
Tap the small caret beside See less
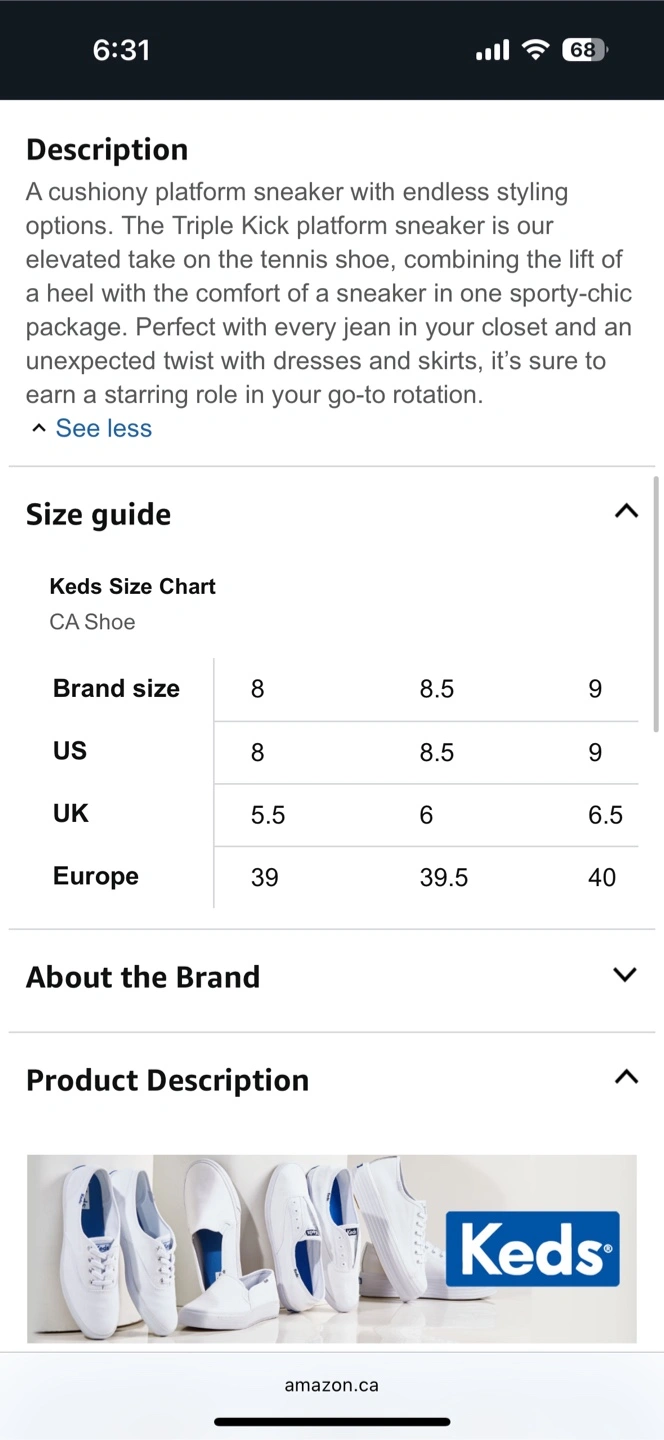pyautogui.click(x=38, y=428)
